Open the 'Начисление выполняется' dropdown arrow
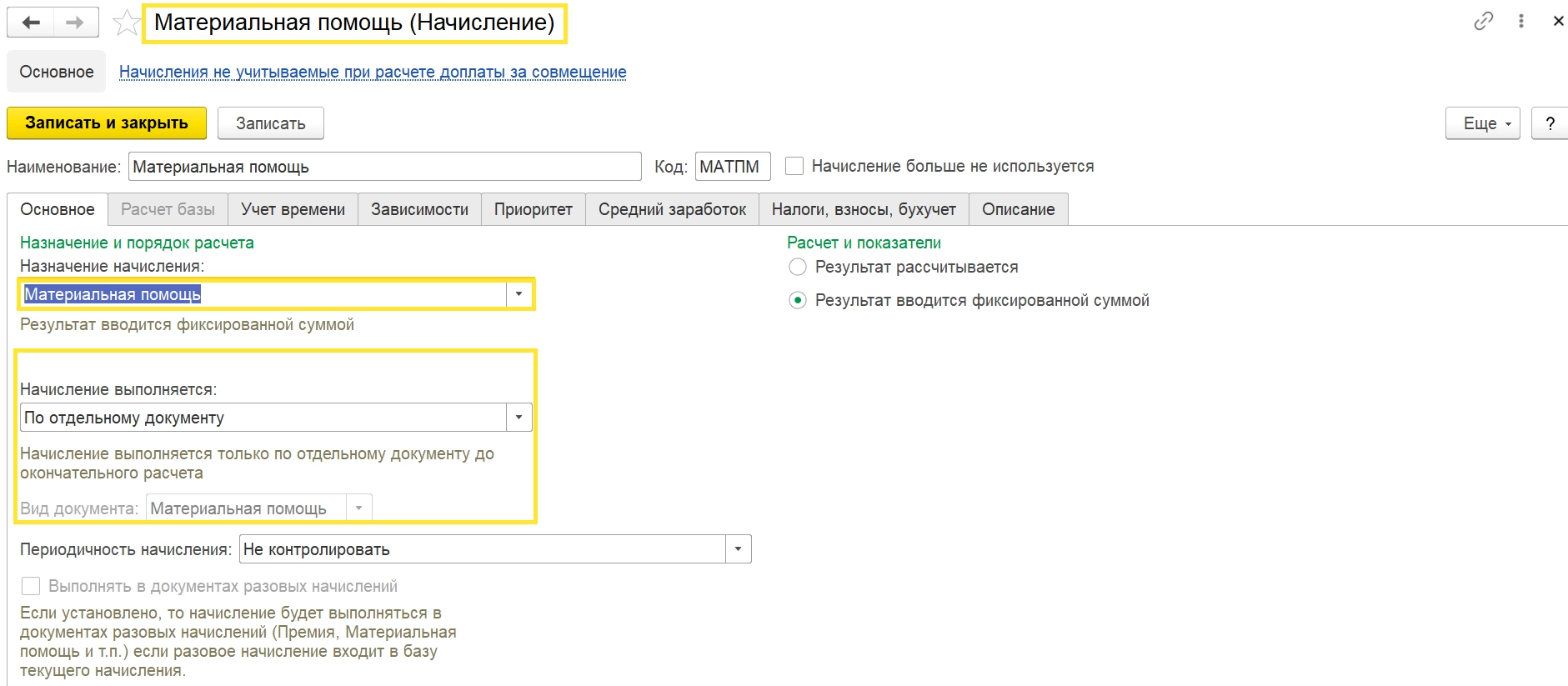 (x=518, y=418)
